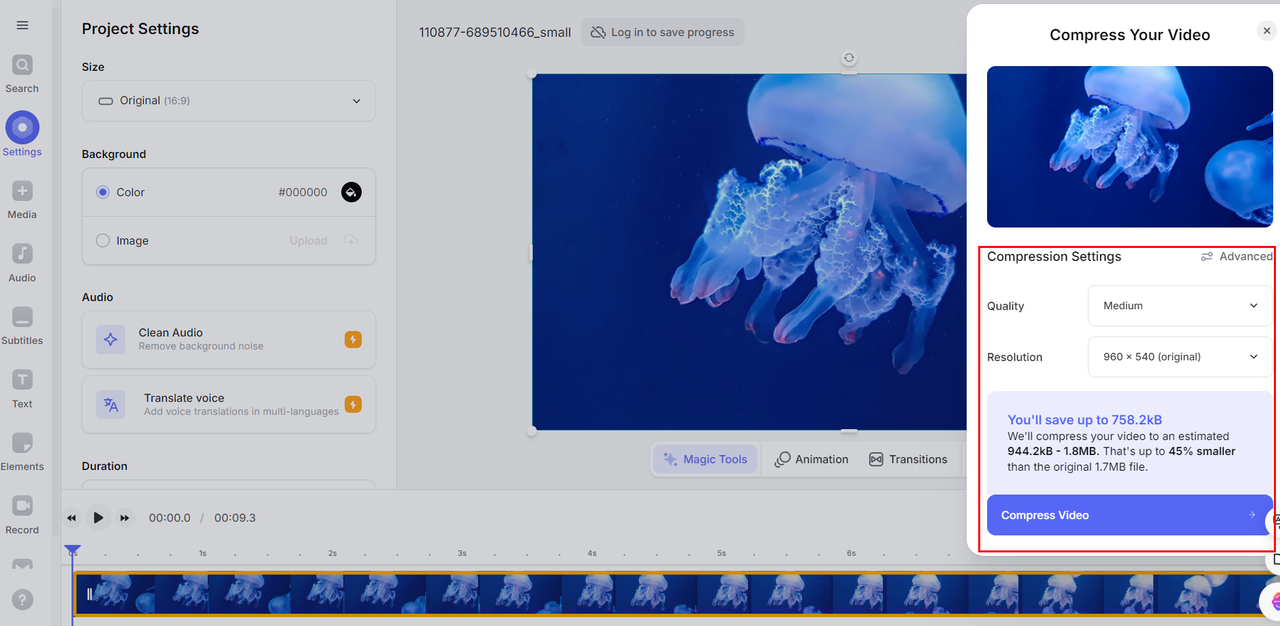
Task: Click the total duration 00:09.3 text
Action: coord(235,518)
